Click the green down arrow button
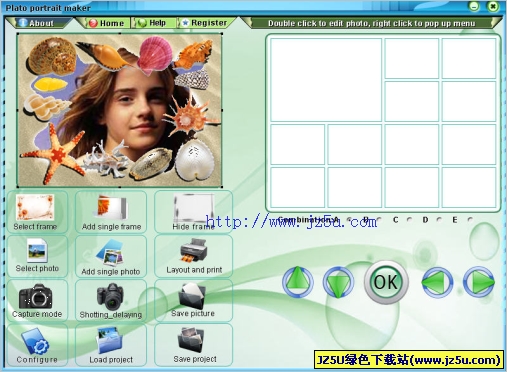 tap(338, 282)
